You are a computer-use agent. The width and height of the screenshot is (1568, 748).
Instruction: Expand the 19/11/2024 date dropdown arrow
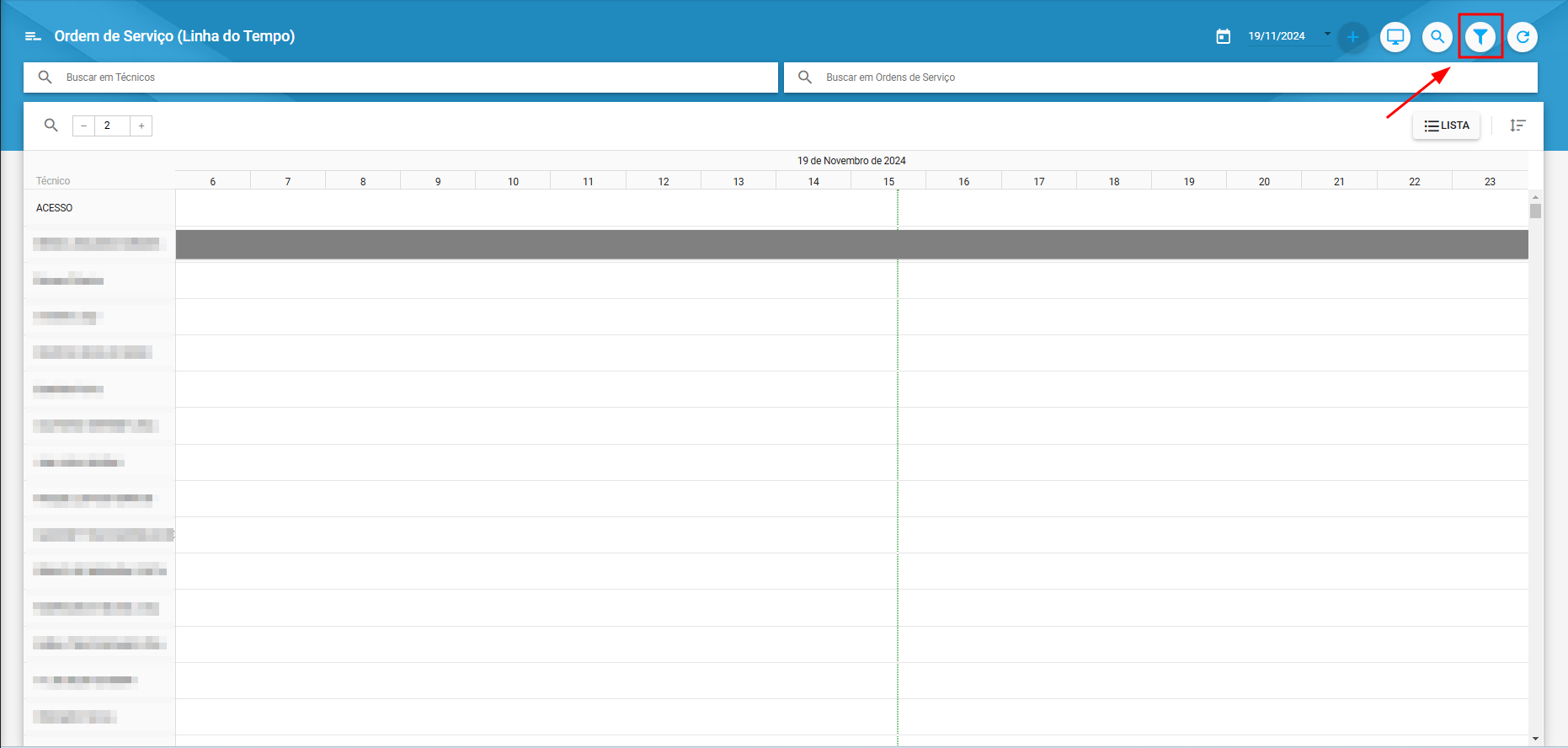click(x=1327, y=35)
